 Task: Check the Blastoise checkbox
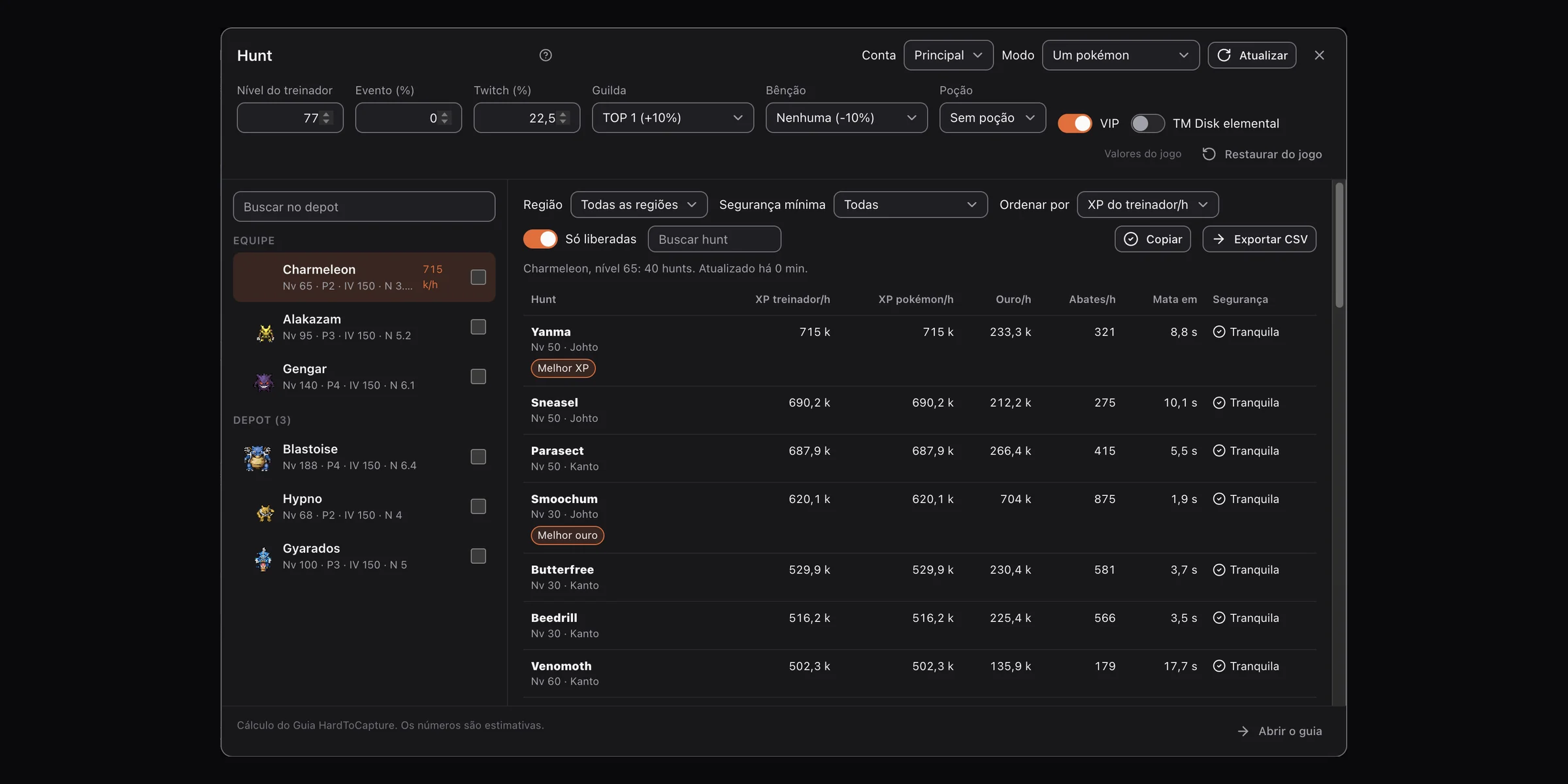tap(478, 457)
